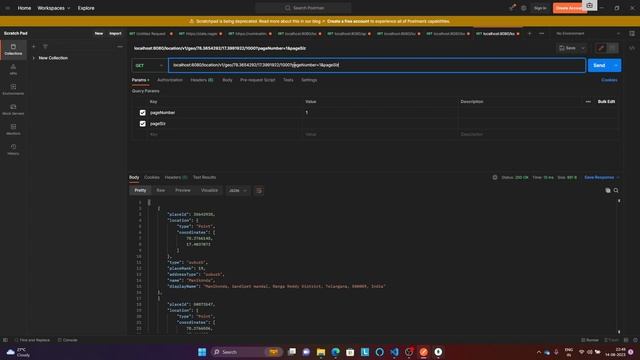Switch to the Test Results response tab
The image size is (640, 360).
tap(204, 178)
